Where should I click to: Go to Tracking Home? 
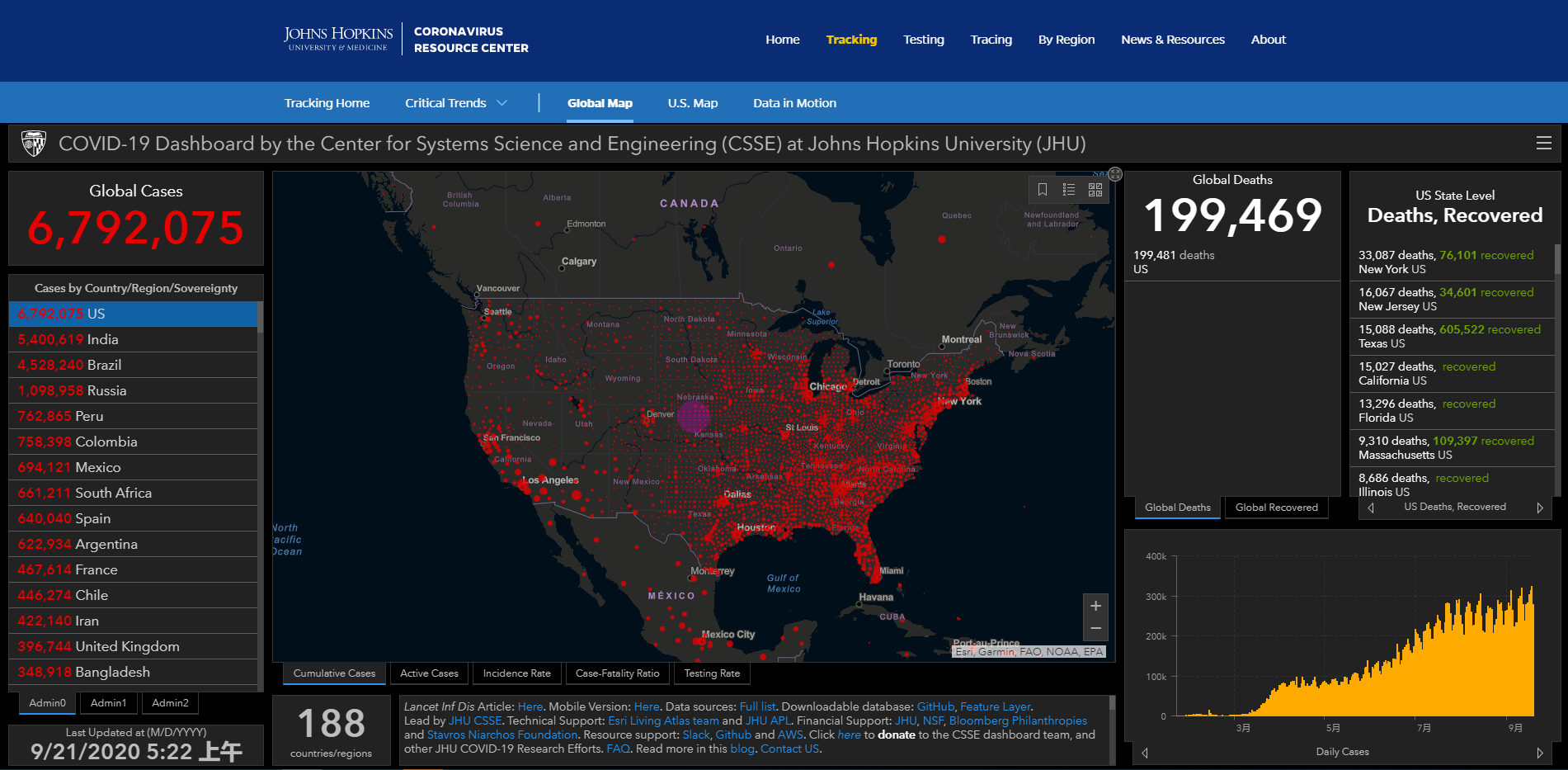click(x=327, y=103)
